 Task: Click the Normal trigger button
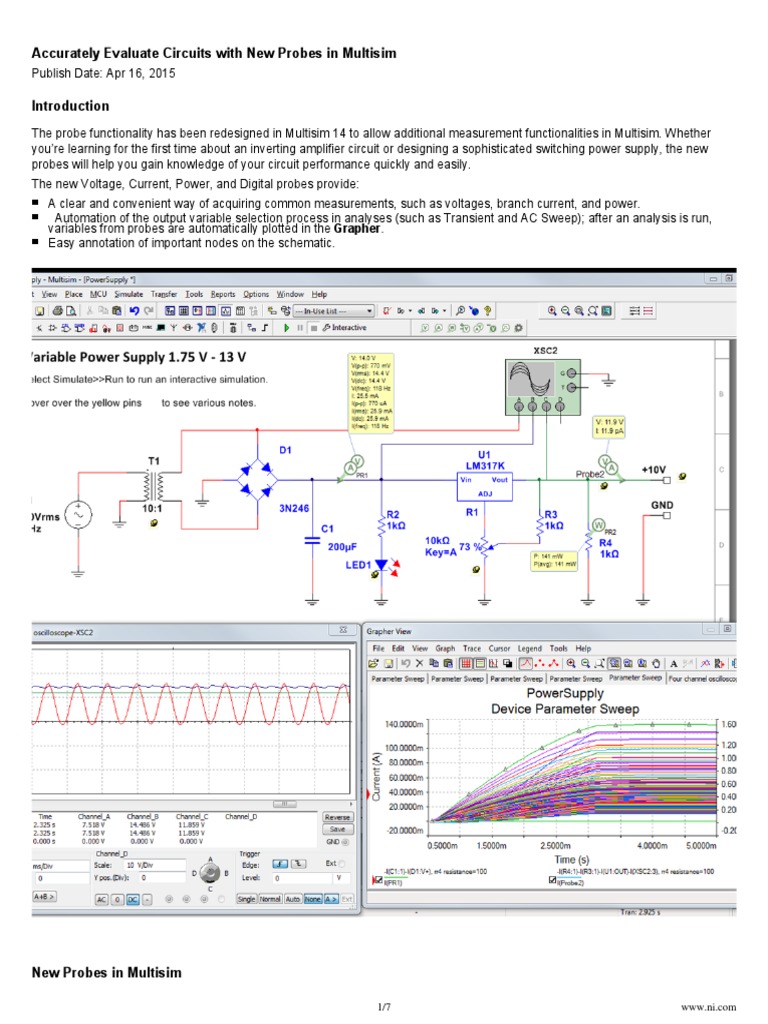(x=270, y=899)
